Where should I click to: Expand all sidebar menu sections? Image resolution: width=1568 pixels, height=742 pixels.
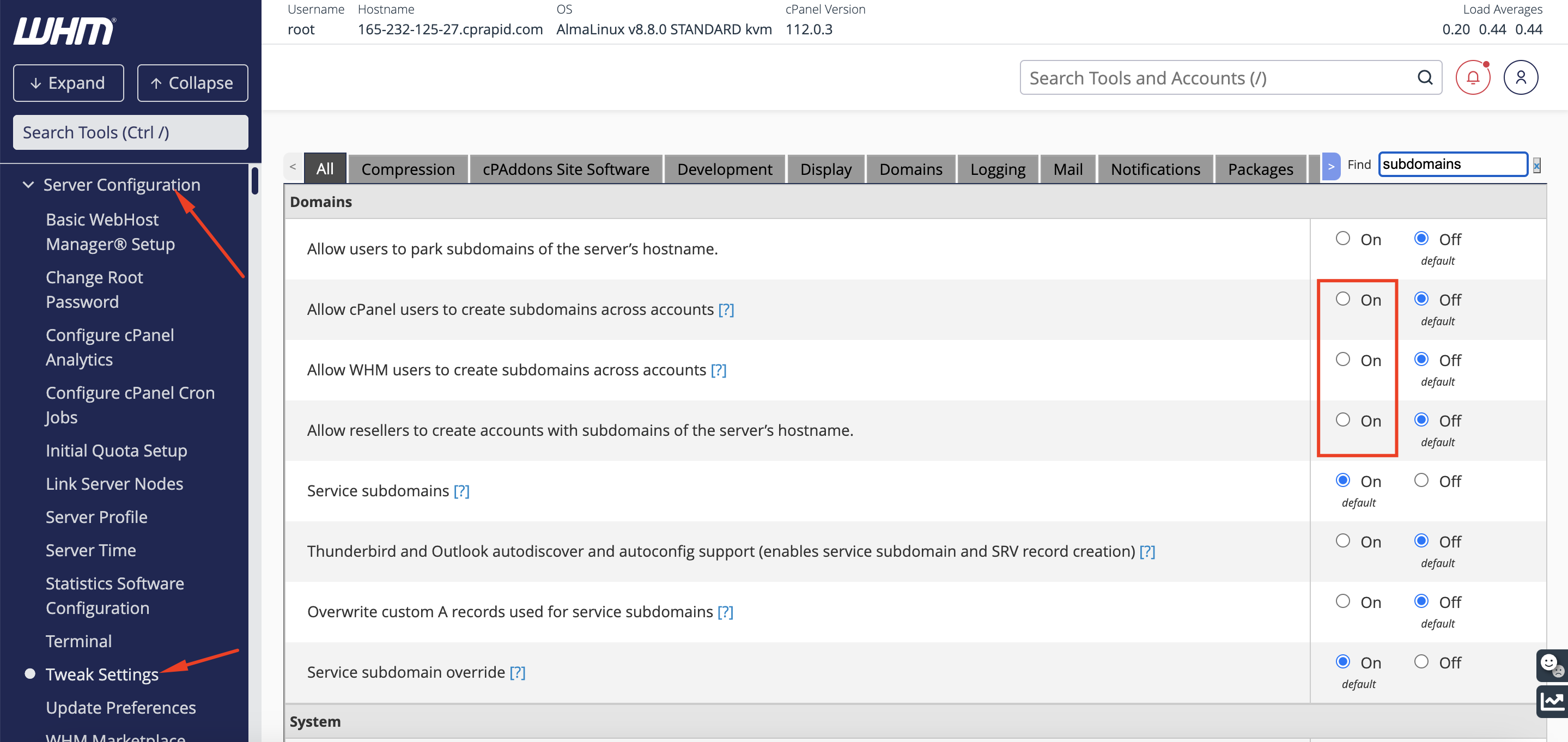click(68, 83)
